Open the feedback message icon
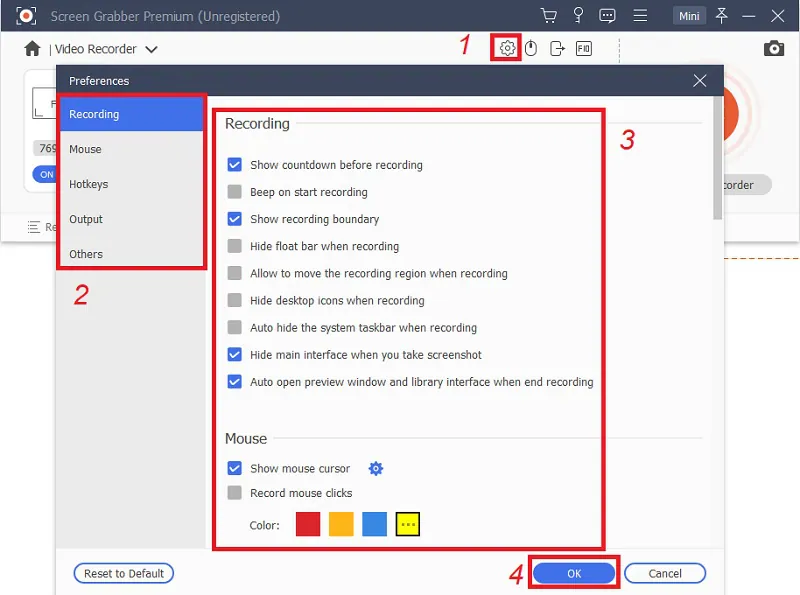The height and width of the screenshot is (595, 800). tap(608, 15)
